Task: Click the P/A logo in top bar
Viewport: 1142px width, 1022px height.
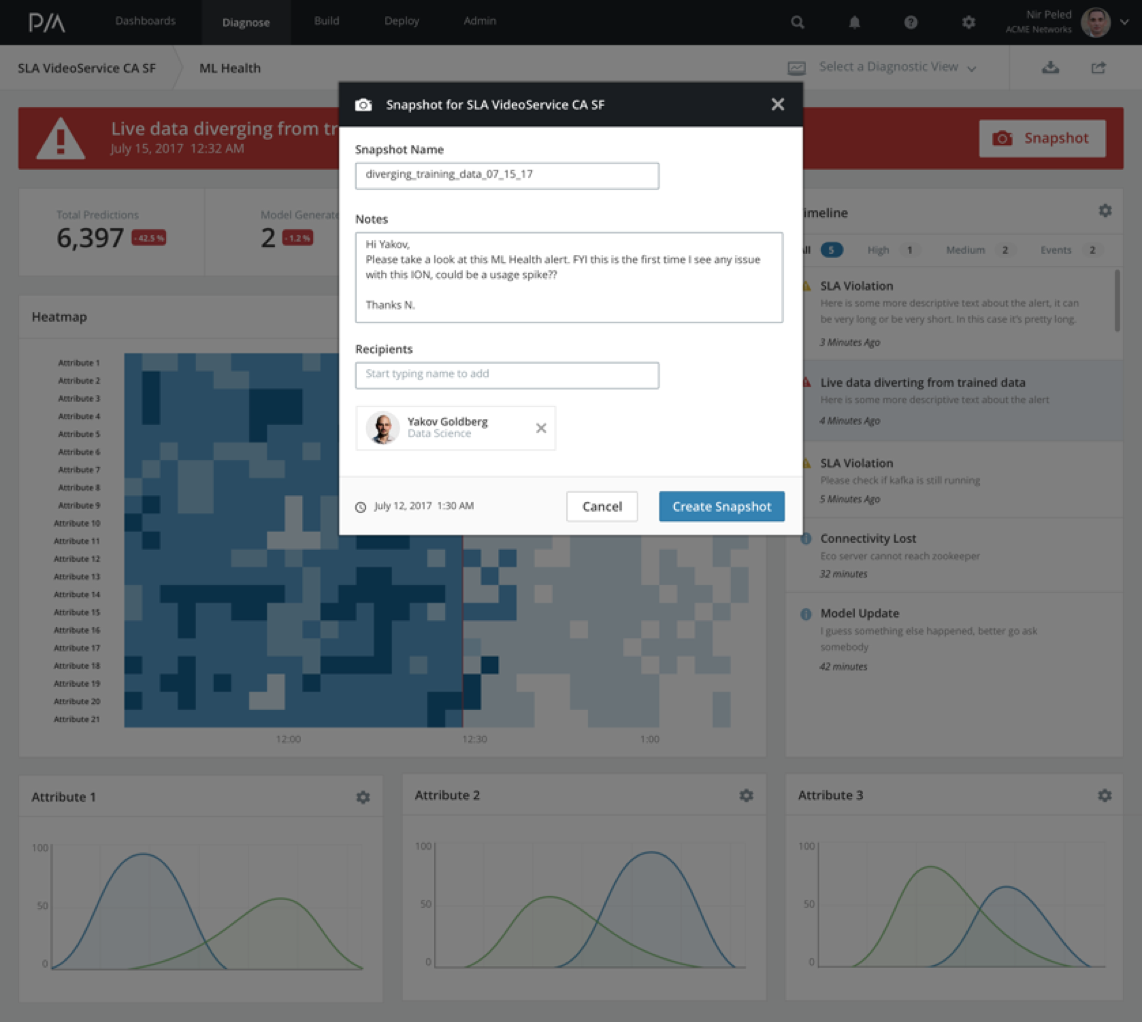Action: click(x=47, y=22)
